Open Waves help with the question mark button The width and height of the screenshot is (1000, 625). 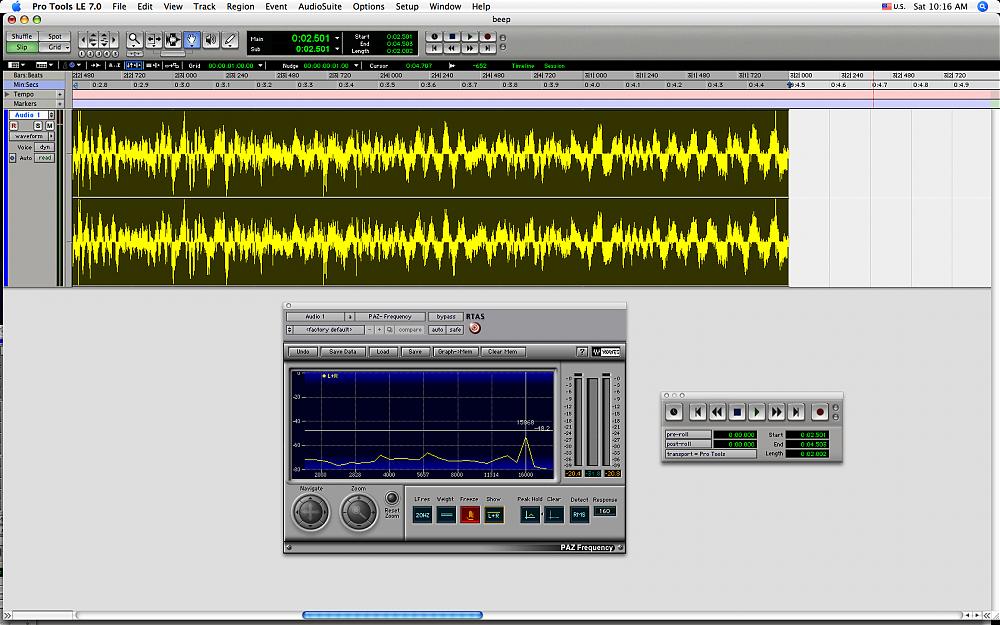click(582, 351)
